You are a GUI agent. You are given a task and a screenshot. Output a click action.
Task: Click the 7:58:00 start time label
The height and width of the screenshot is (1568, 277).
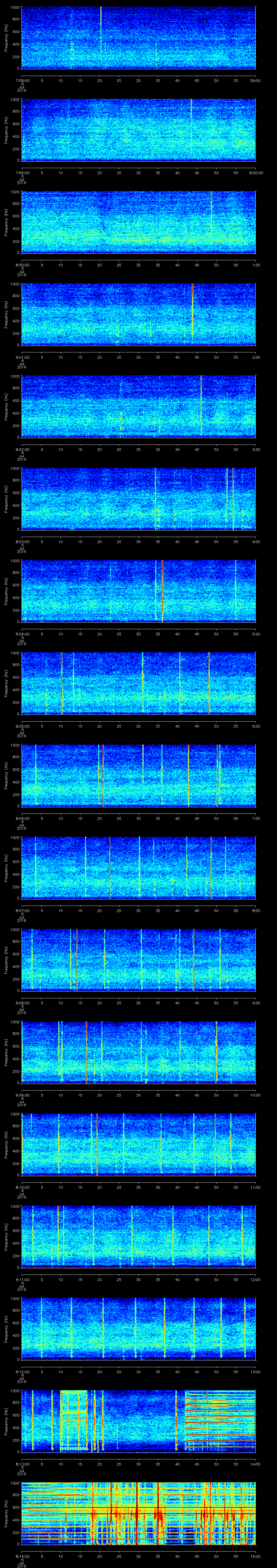point(22,80)
